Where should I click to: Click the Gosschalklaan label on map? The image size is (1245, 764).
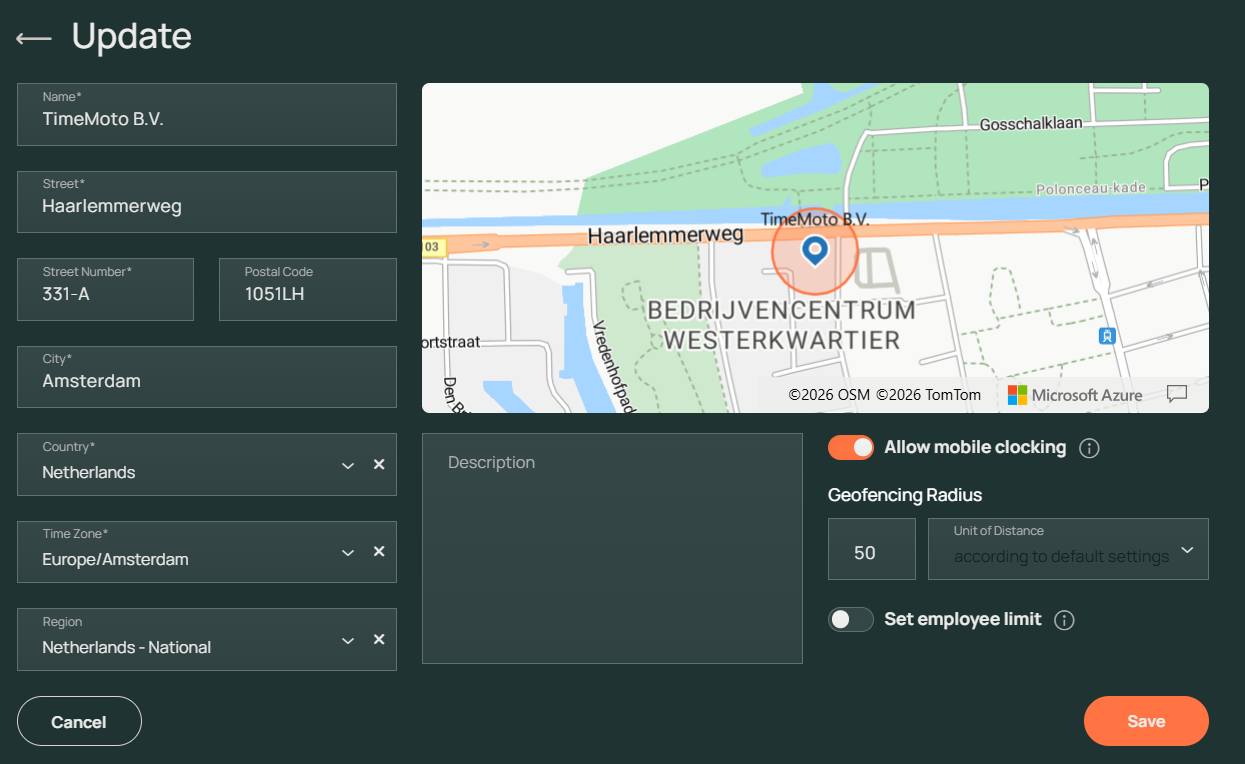(x=1031, y=123)
